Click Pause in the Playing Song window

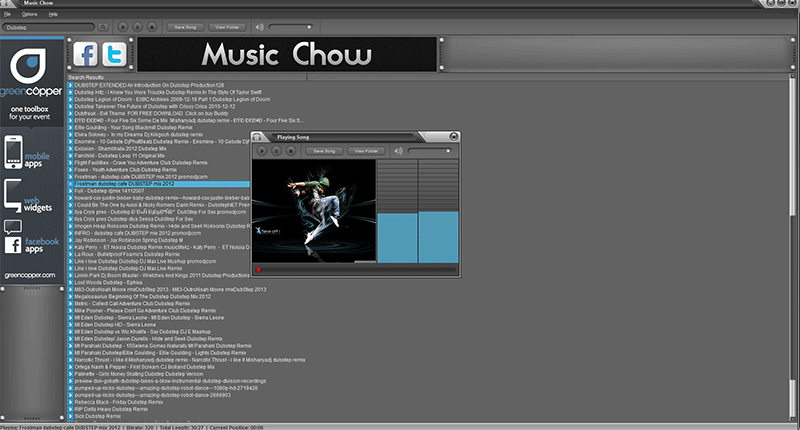276,150
